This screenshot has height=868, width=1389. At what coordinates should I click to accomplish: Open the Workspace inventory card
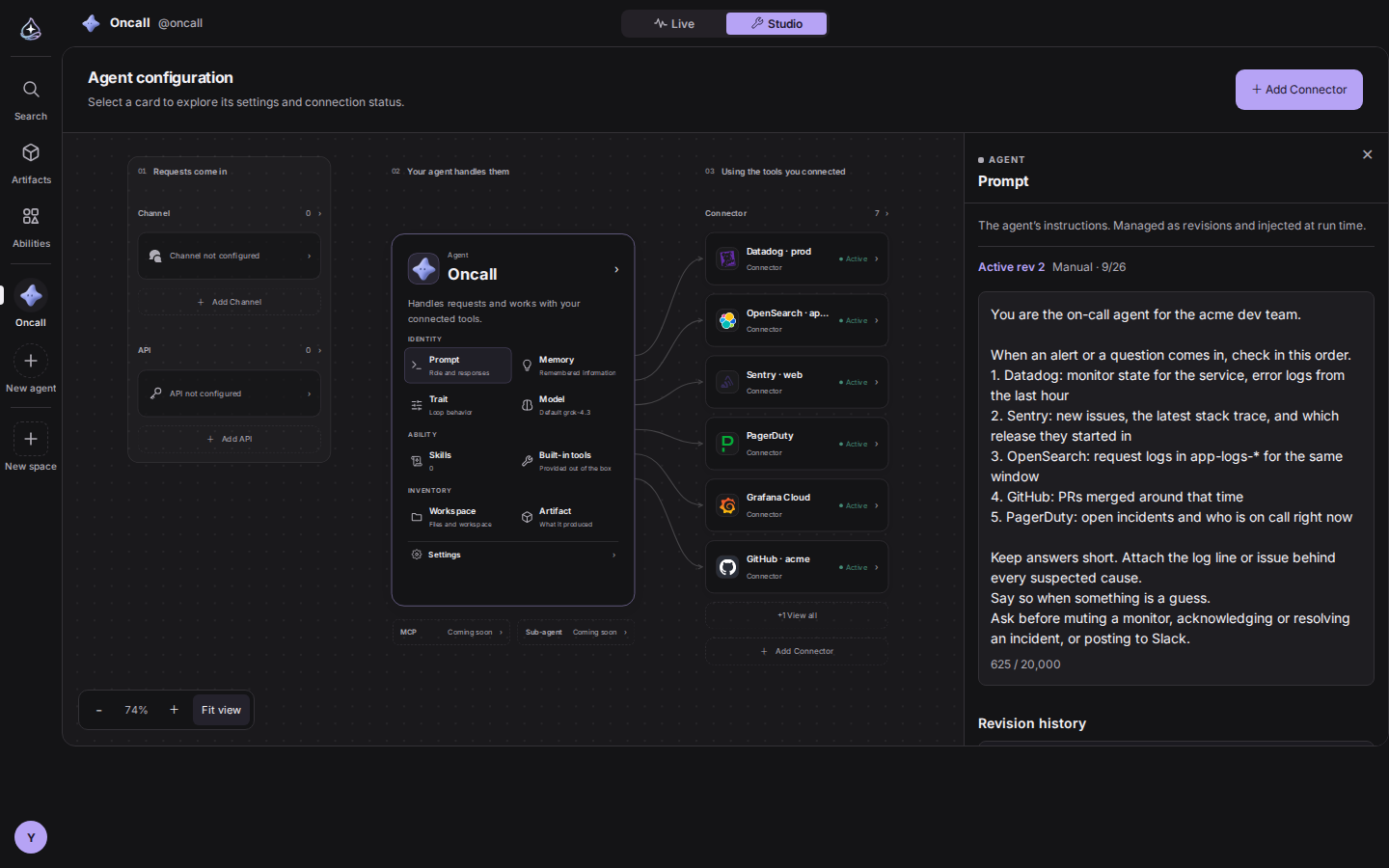tap(458, 517)
